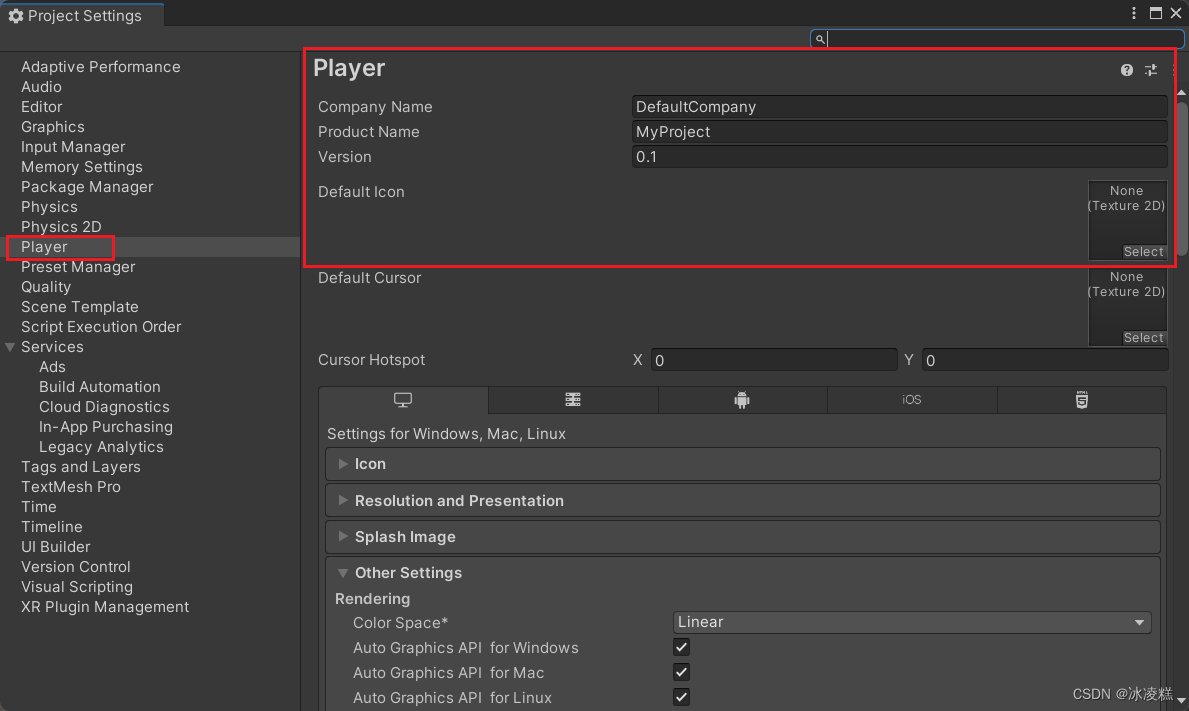1189x711 pixels.
Task: Open Cloud Diagnostics settings
Action: tap(104, 407)
